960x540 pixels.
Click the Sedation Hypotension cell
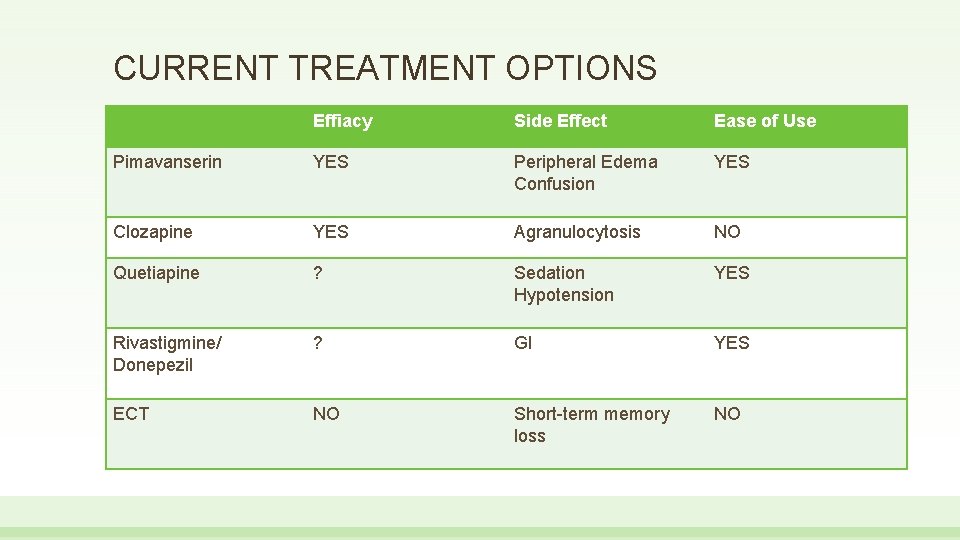563,283
